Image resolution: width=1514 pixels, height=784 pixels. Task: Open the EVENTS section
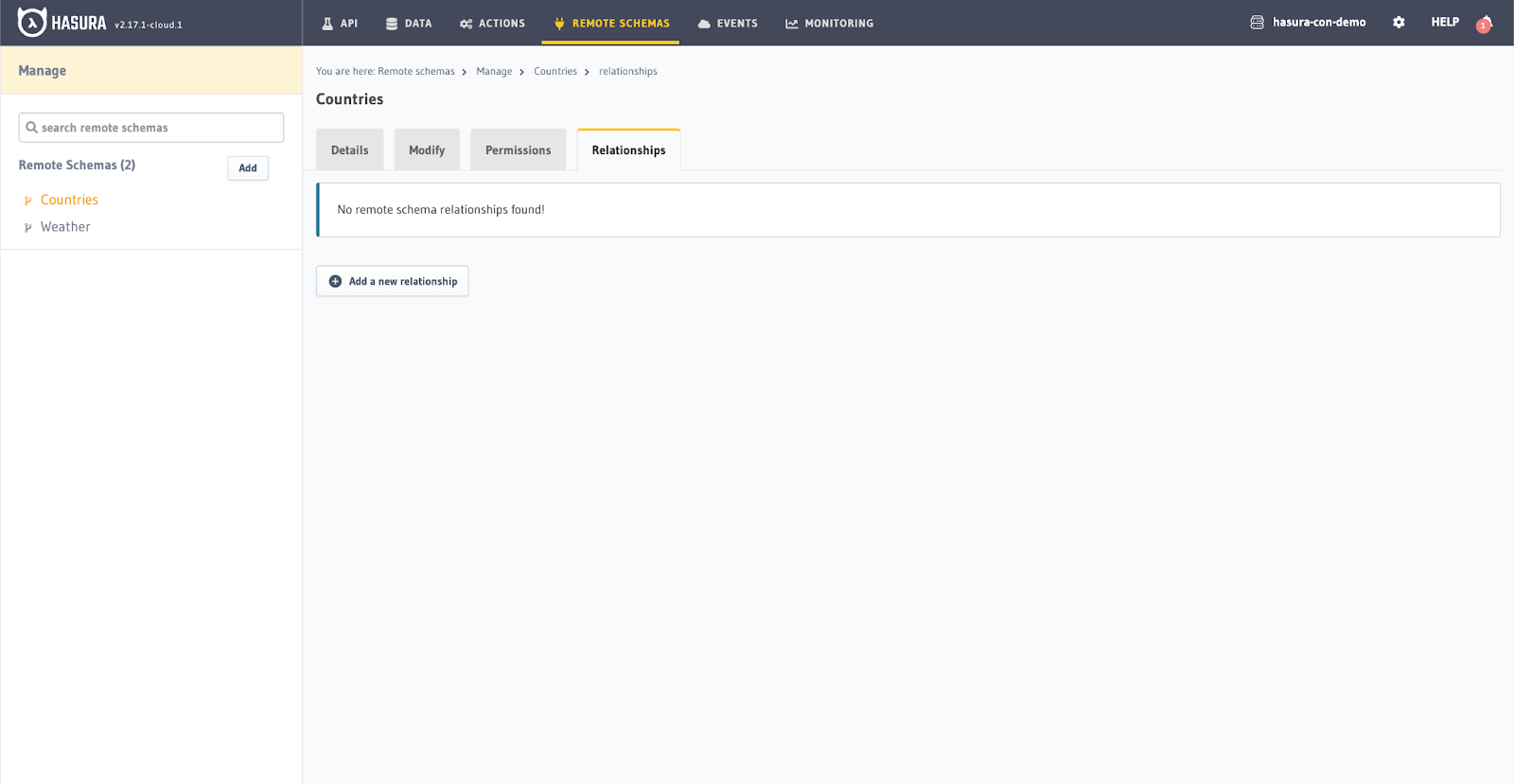[728, 23]
